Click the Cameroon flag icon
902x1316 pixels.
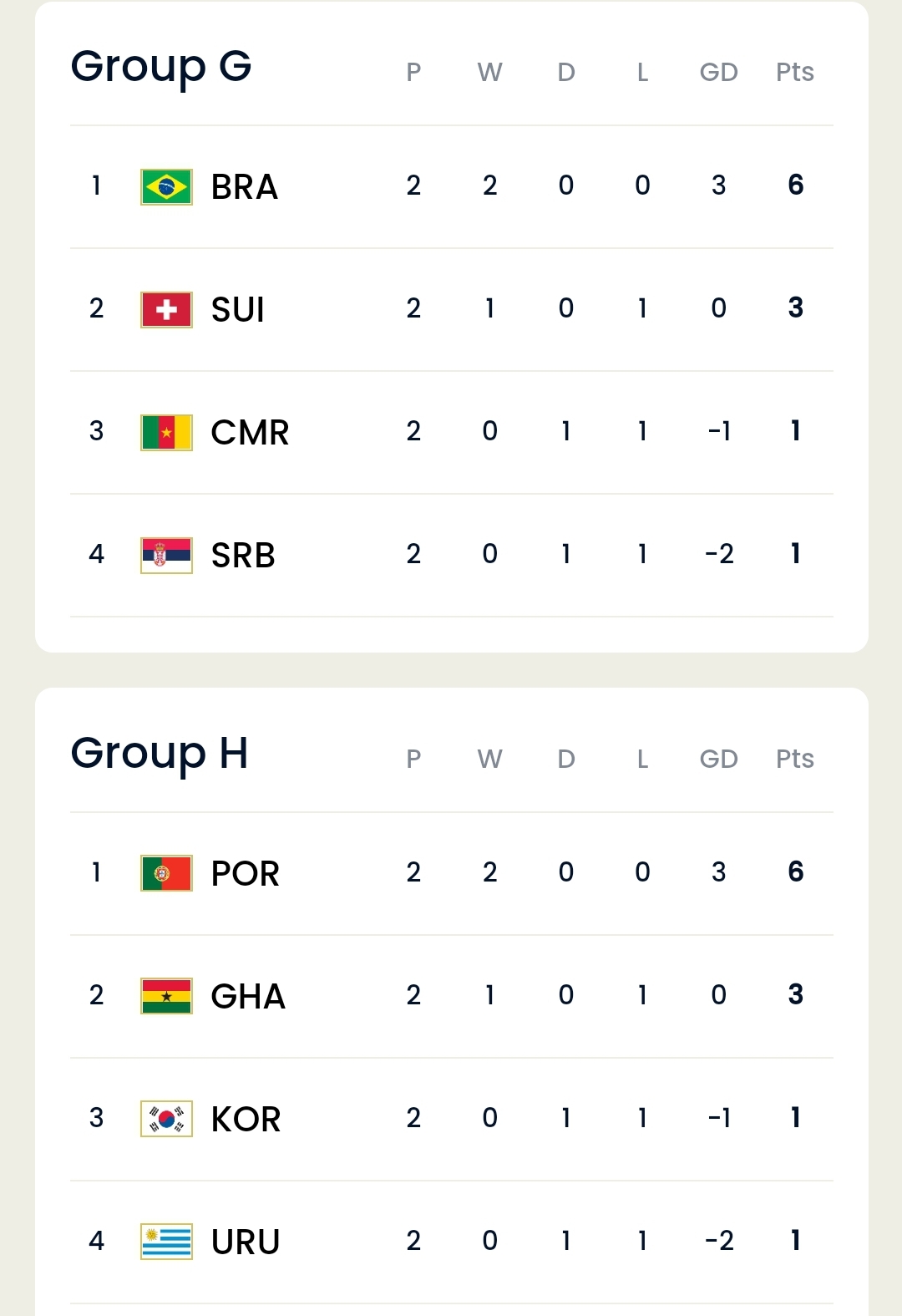pos(166,432)
